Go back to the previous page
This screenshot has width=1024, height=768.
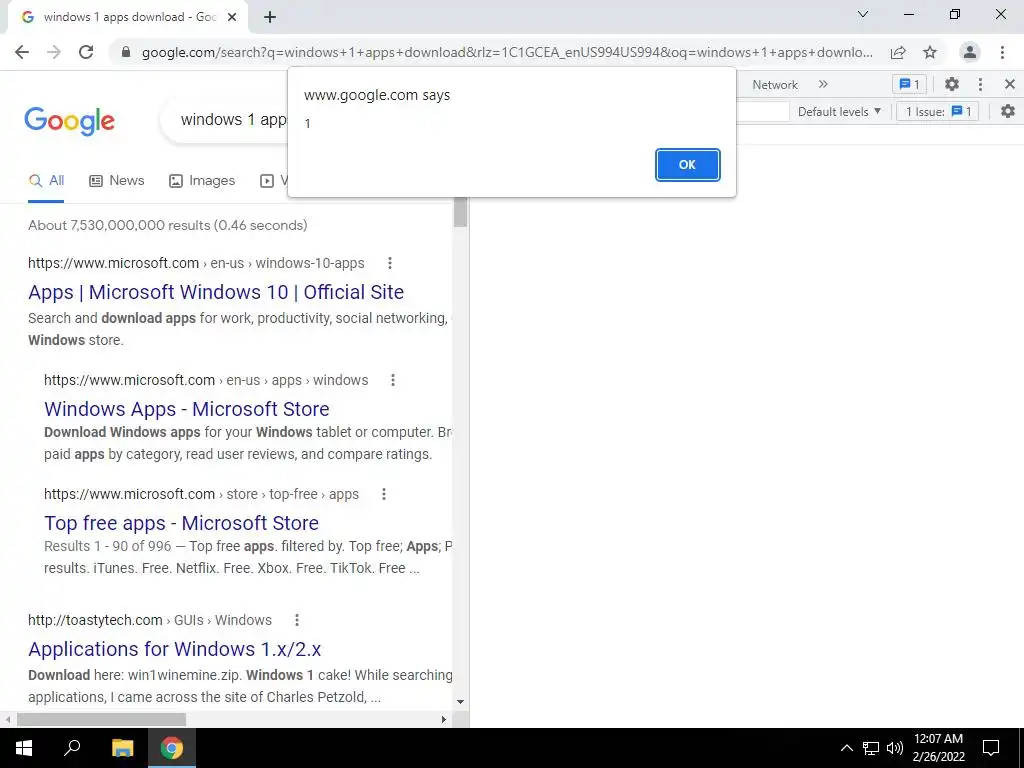click(x=22, y=52)
